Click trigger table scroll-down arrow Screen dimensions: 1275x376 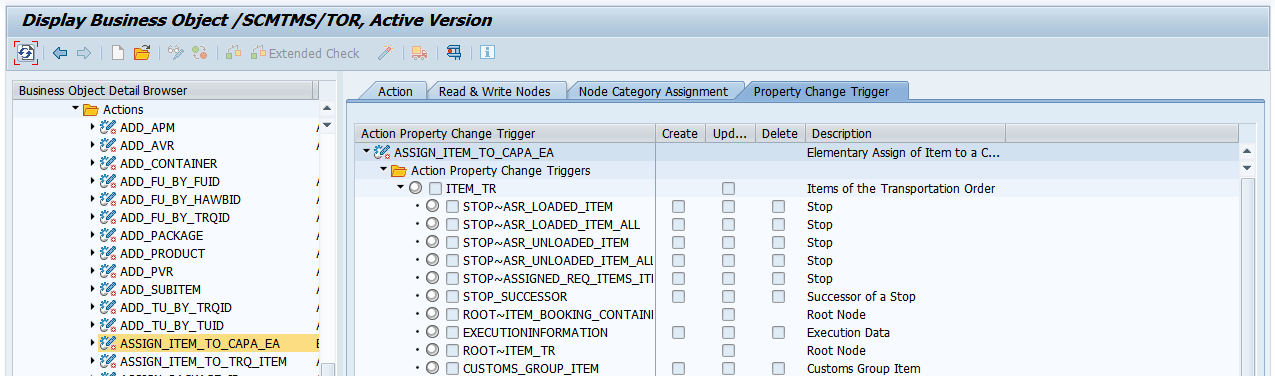click(x=1246, y=169)
